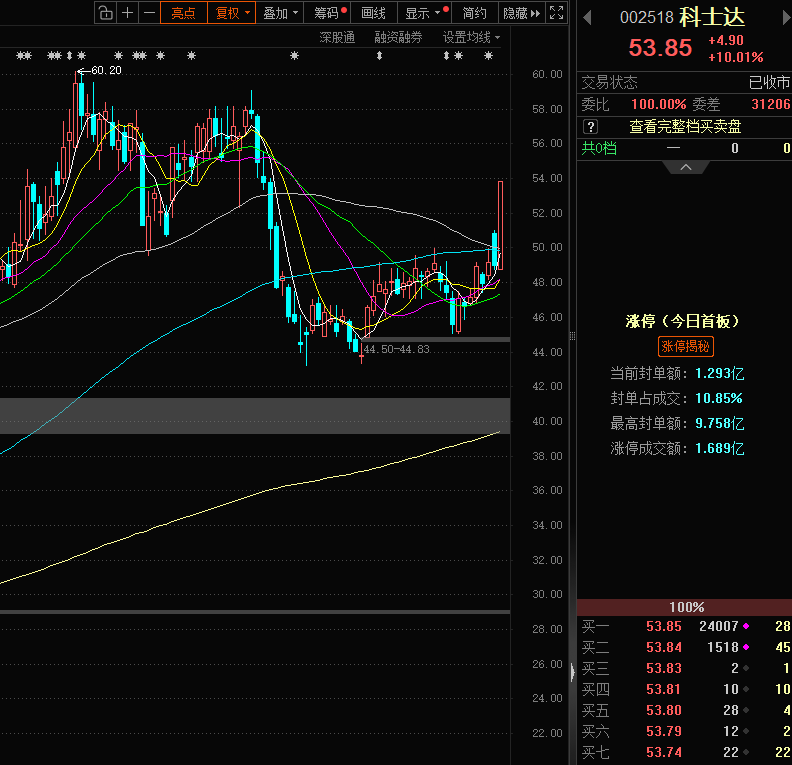This screenshot has width=792, height=765.
Task: Toggle the 亮点 highlights button
Action: (x=183, y=13)
